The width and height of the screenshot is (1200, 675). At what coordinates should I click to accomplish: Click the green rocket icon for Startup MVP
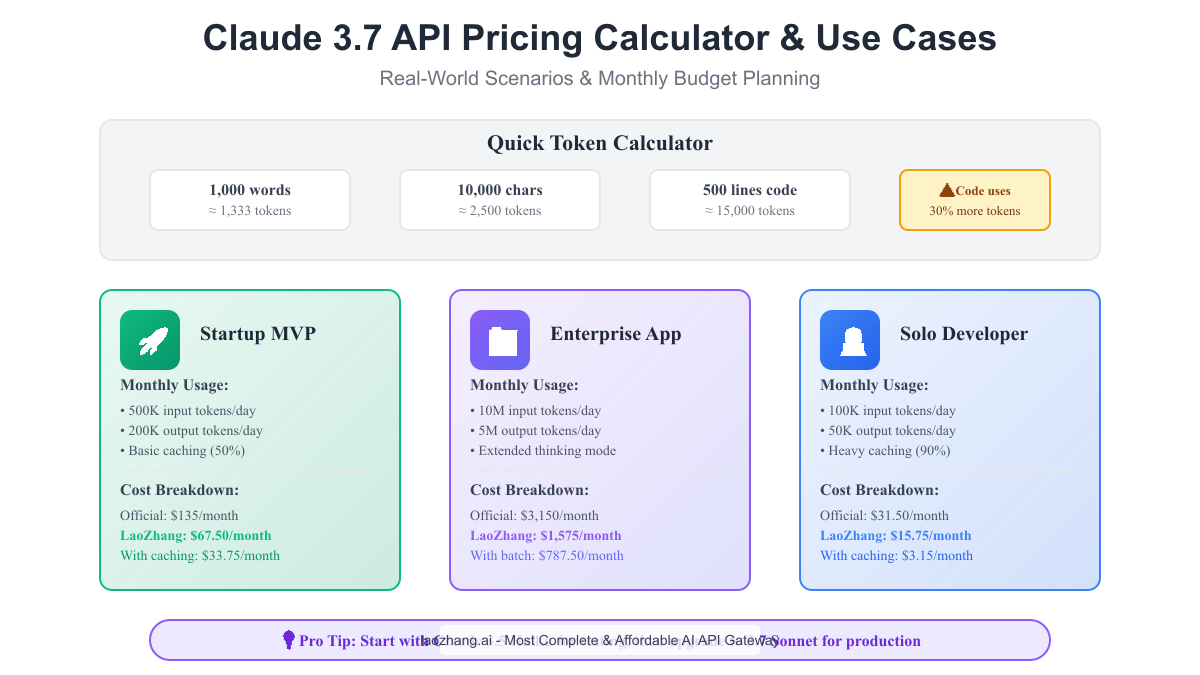150,340
